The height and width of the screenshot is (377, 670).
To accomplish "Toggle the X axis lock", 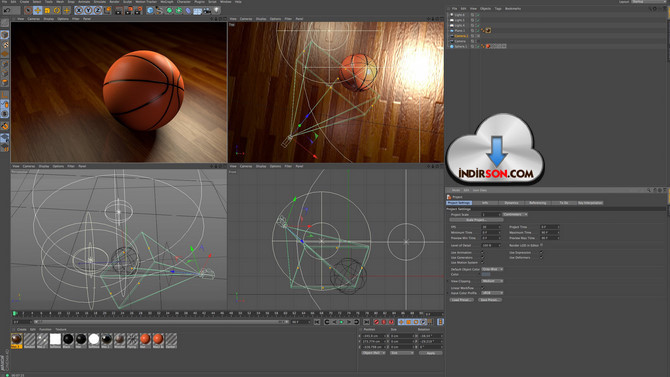I will pos(79,10).
